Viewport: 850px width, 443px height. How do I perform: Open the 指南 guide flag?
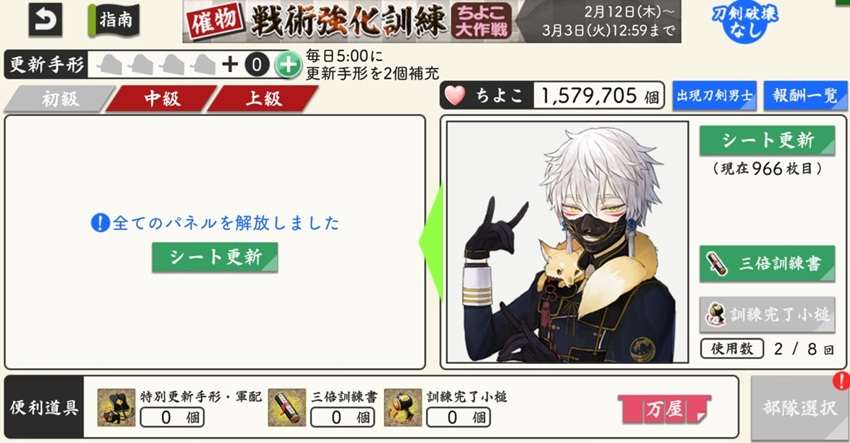click(x=114, y=20)
